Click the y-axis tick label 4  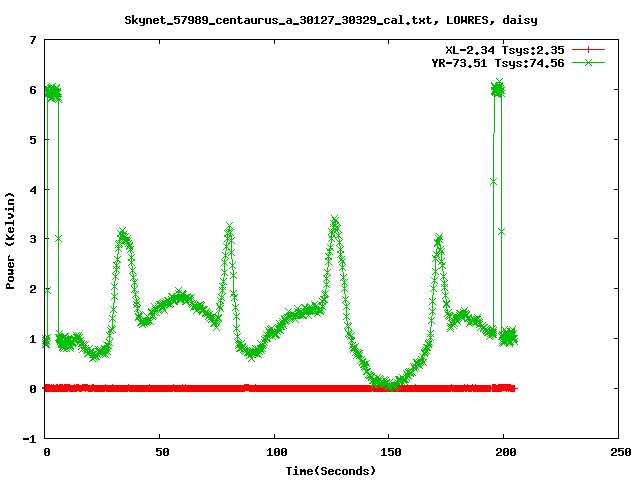(x=33, y=190)
